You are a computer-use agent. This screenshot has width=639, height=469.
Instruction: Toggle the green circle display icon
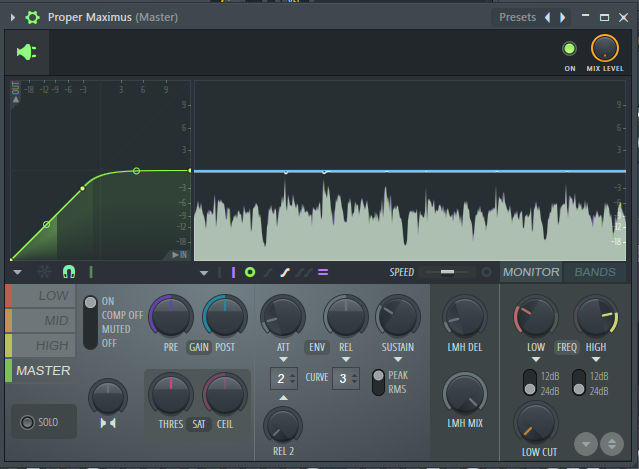point(250,272)
